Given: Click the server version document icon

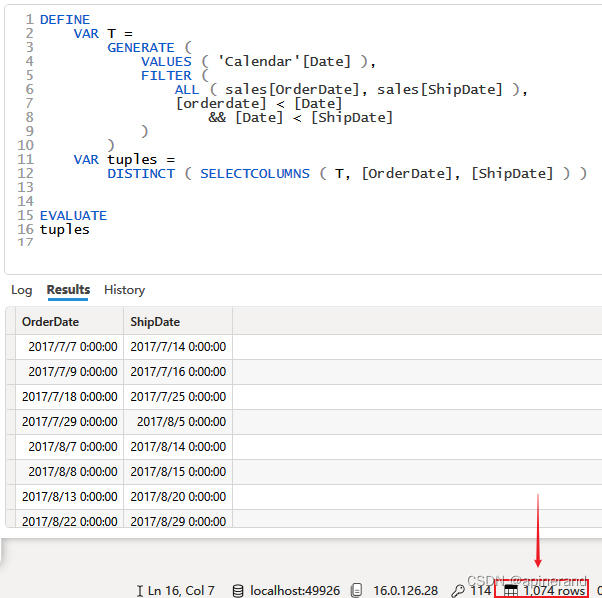Looking at the screenshot, I should 356,591.
